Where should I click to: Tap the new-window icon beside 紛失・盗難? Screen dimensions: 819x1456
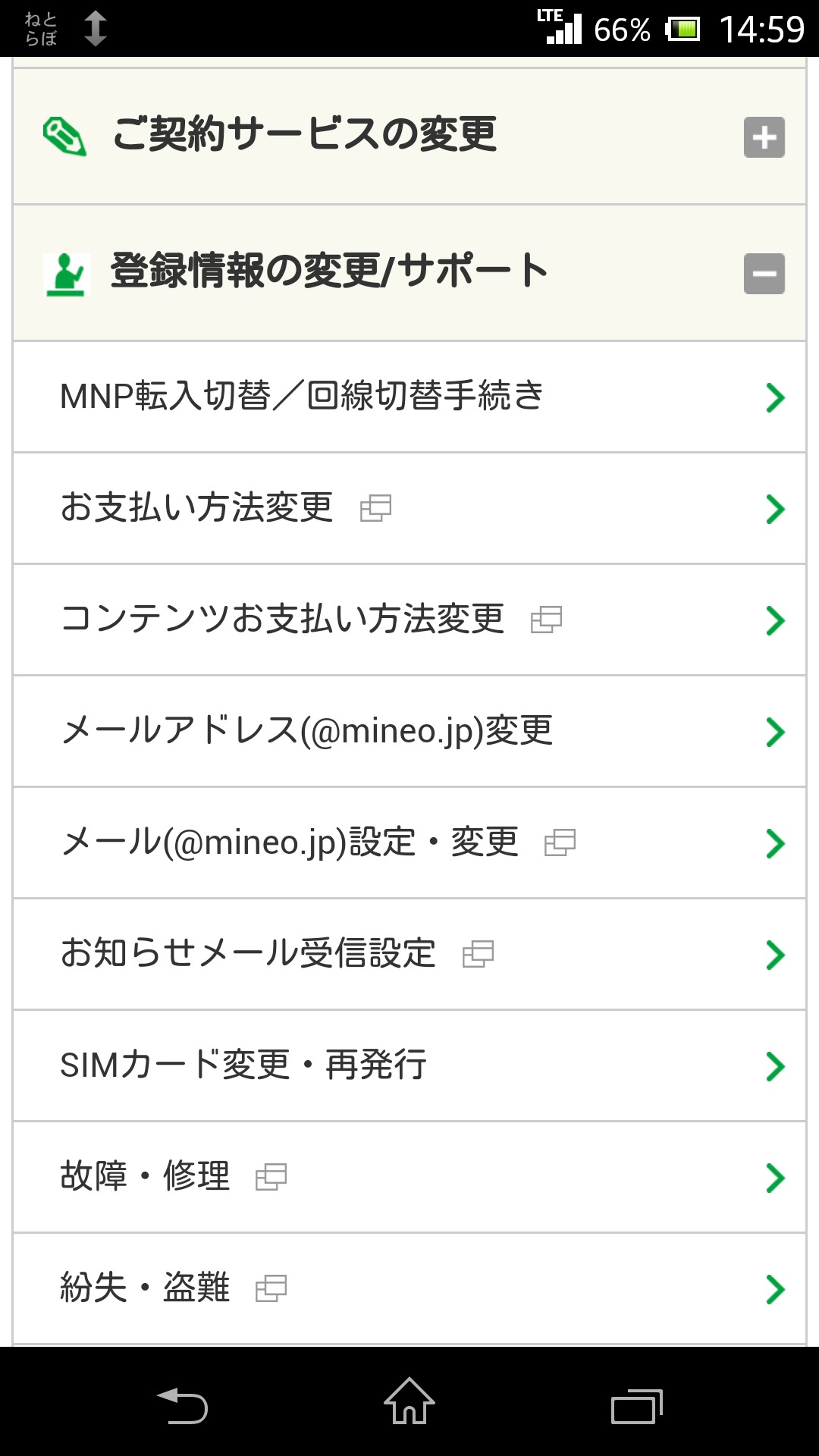[x=271, y=1288]
